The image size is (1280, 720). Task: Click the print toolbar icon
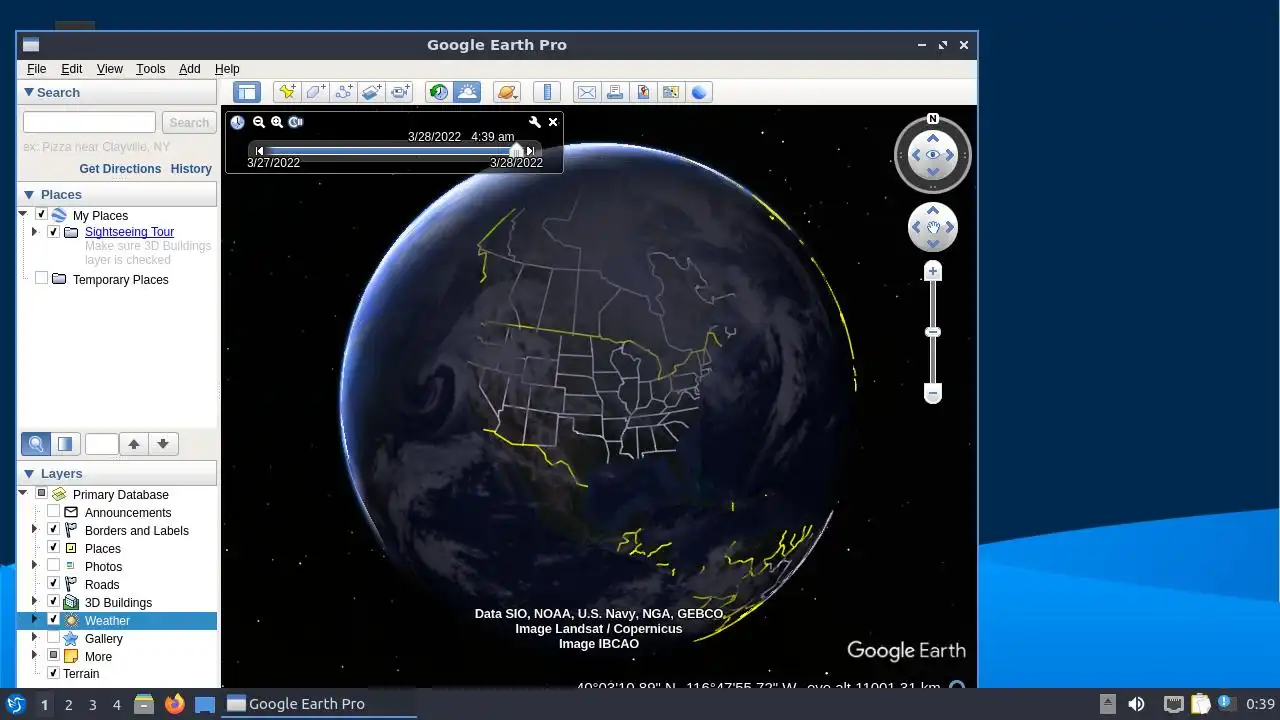[x=615, y=92]
